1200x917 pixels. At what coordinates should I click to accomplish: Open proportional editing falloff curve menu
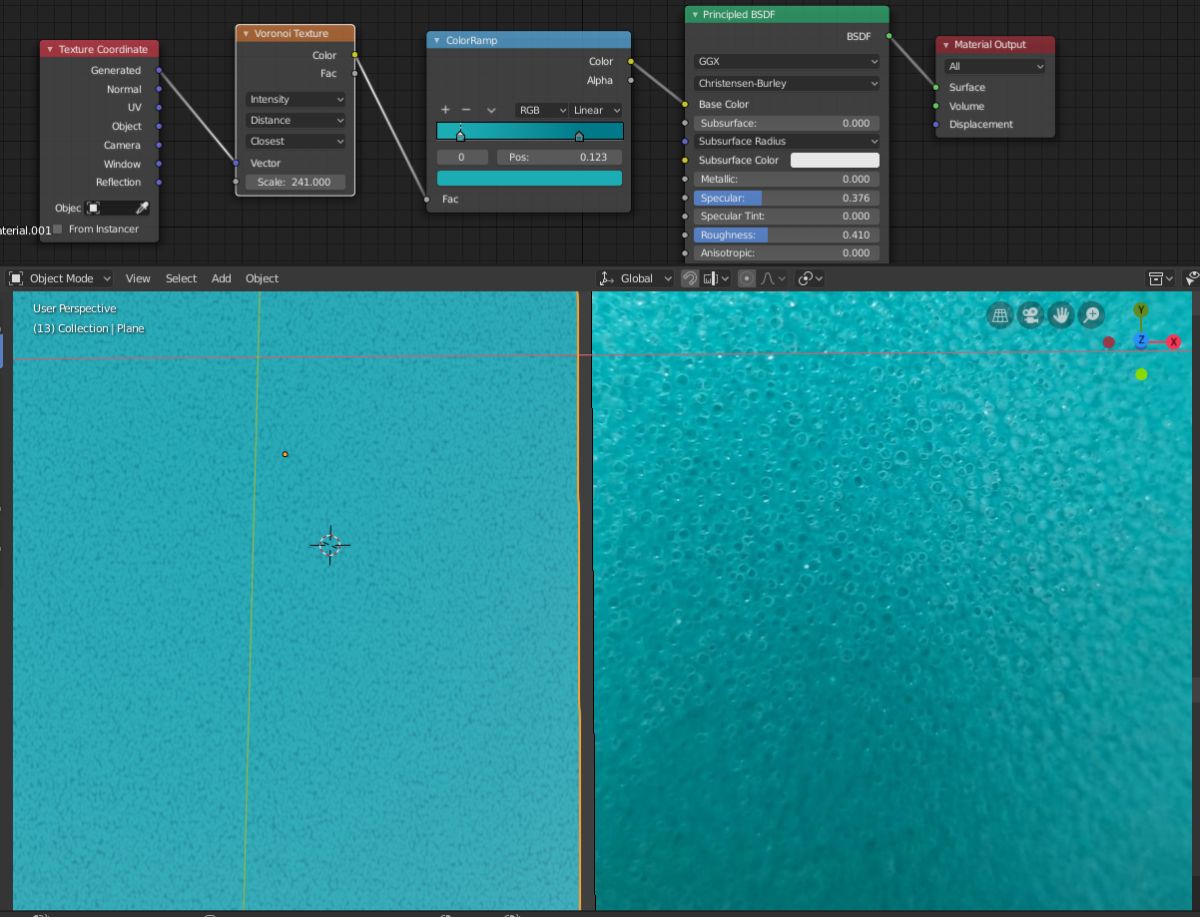[772, 278]
